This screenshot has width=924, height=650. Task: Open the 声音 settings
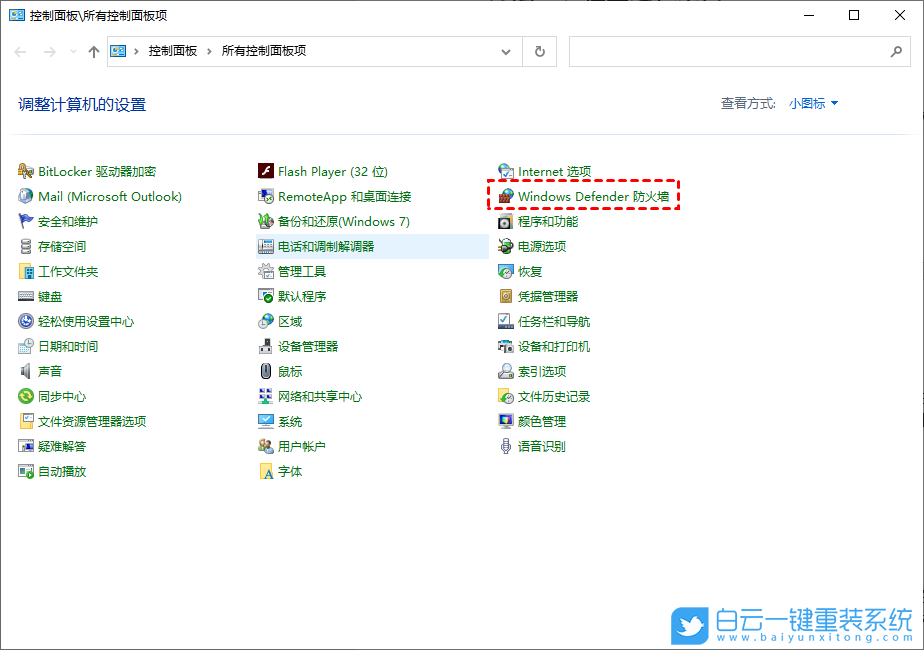pos(49,371)
